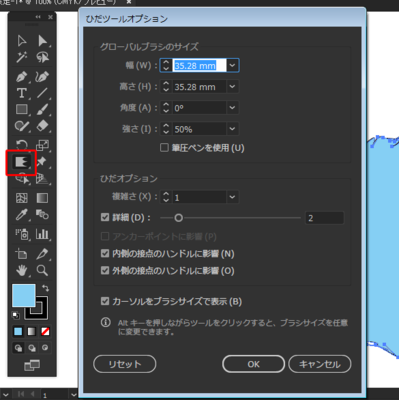This screenshot has height=400, width=399.
Task: Select the Curvature tool
Action: (42, 77)
